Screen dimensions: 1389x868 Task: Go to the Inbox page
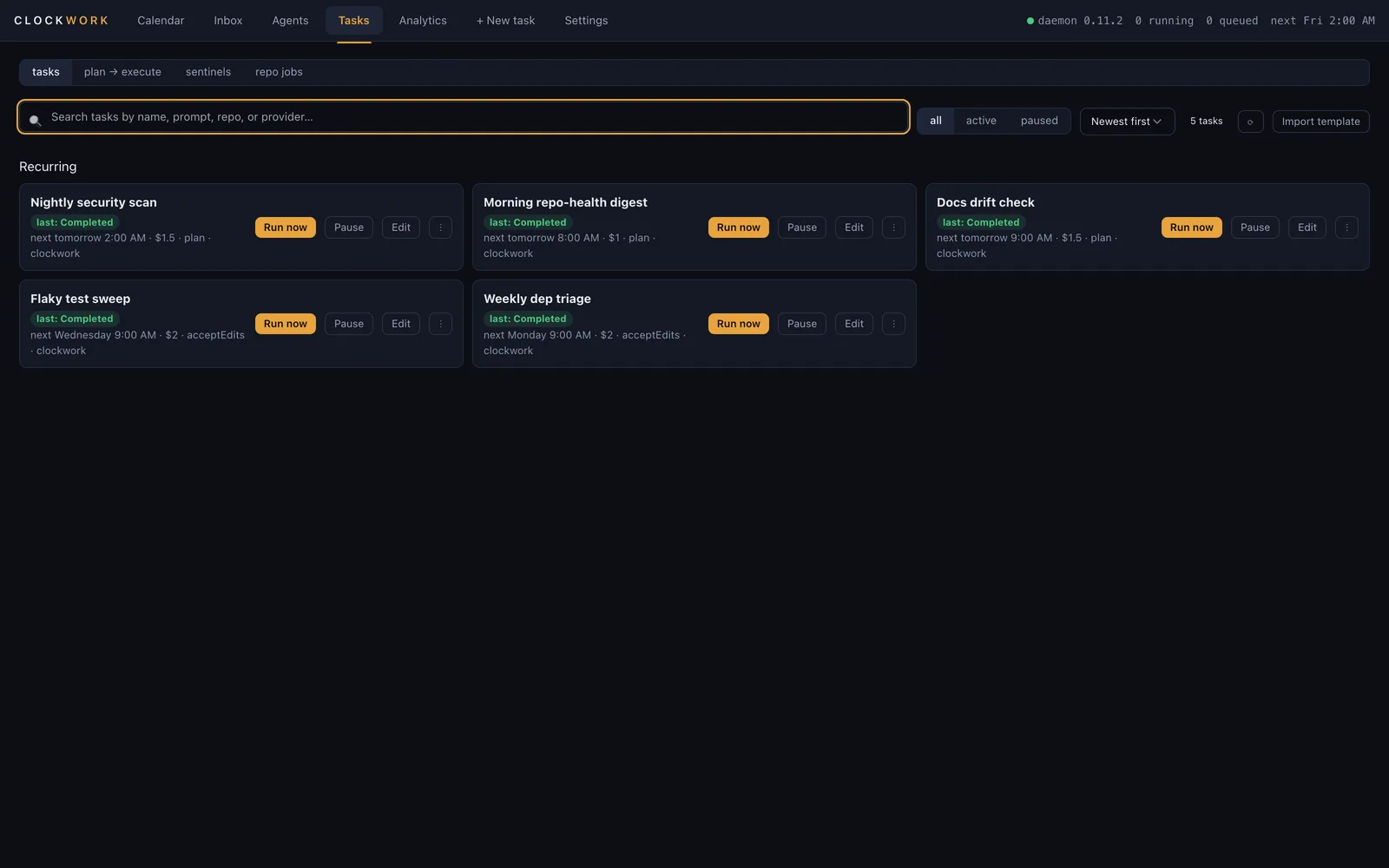[228, 21]
